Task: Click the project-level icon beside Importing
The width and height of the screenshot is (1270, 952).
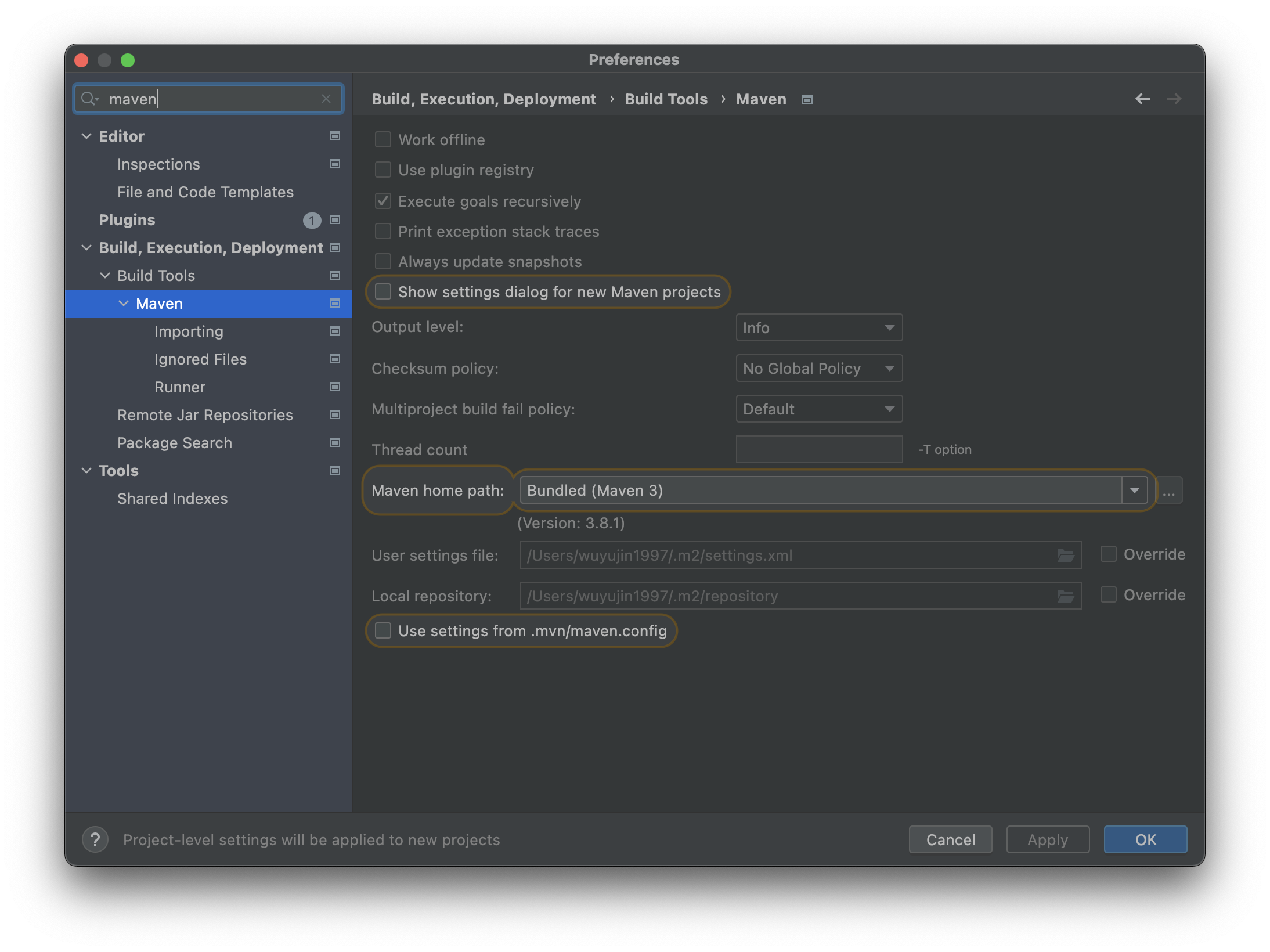Action: coord(335,331)
